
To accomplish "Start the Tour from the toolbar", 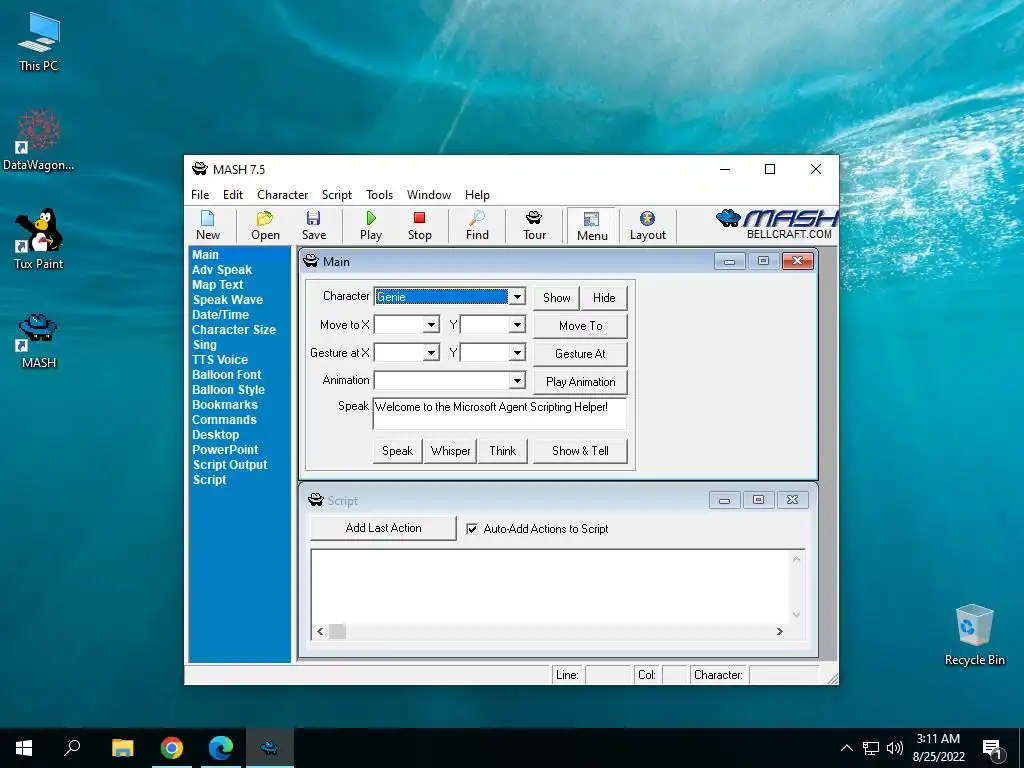I will tap(534, 225).
